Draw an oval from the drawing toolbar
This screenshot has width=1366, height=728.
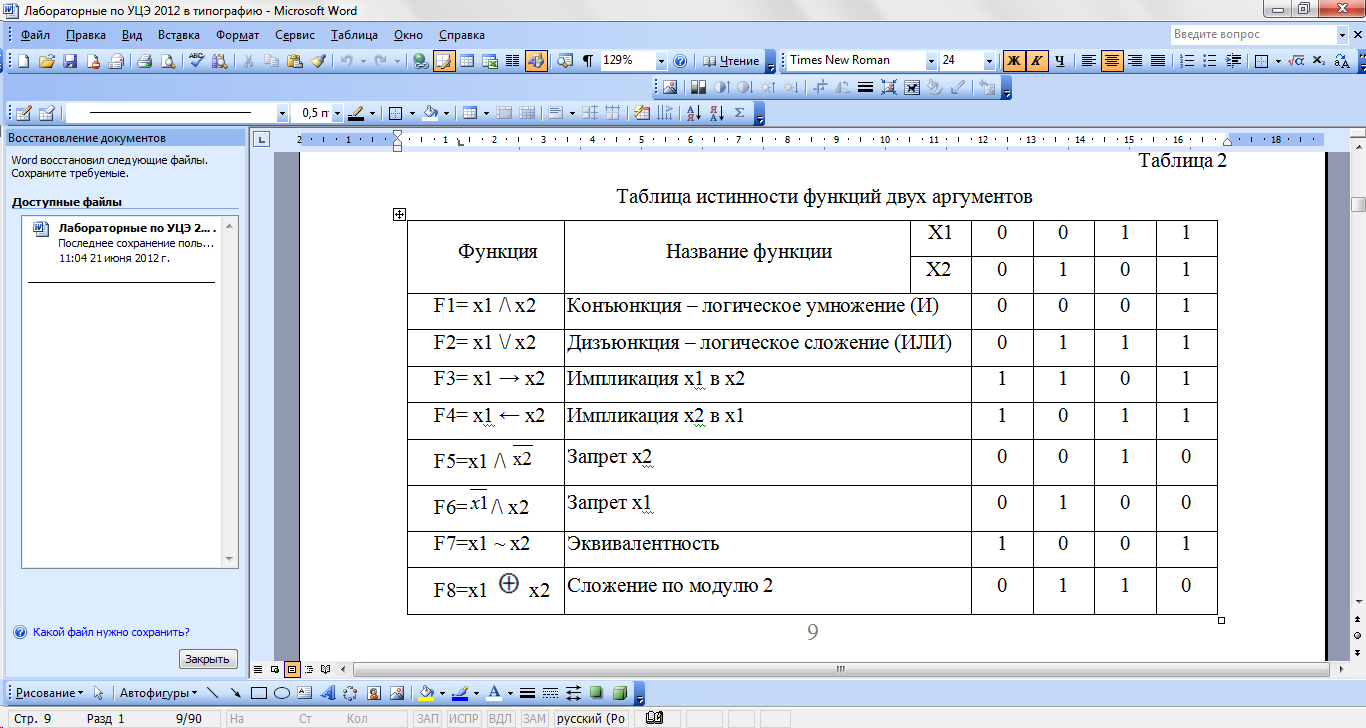click(x=282, y=692)
